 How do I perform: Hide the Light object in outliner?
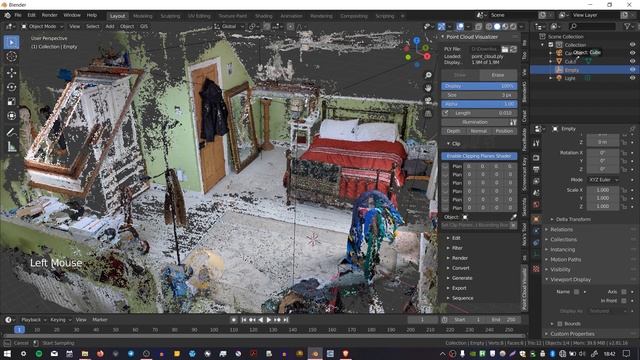tap(632, 78)
